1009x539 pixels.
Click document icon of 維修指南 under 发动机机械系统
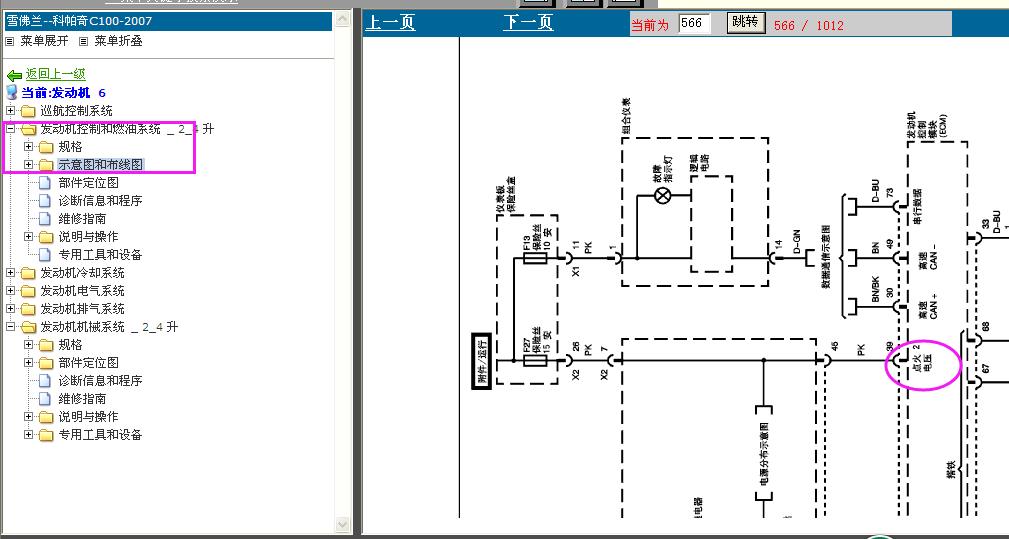coord(44,399)
